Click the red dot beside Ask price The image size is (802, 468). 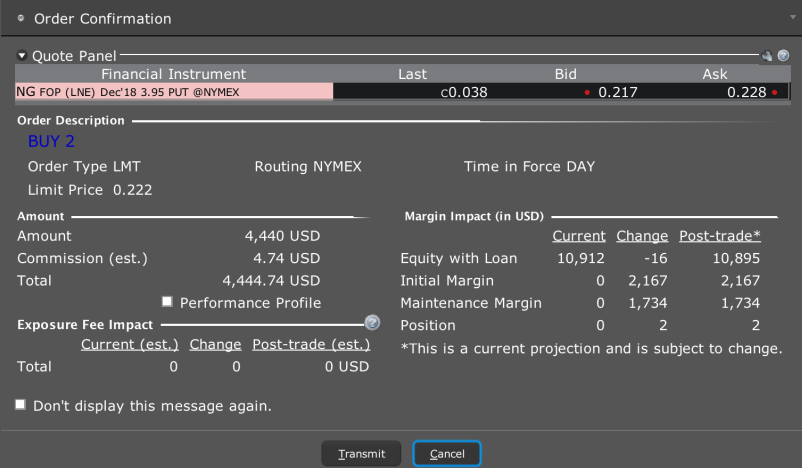pos(775,93)
